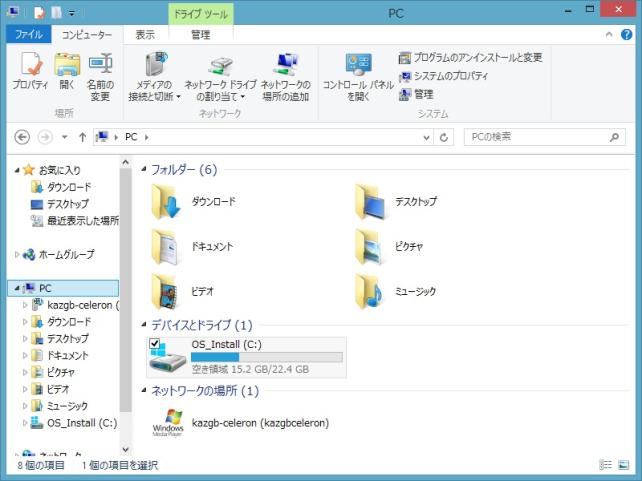Screen dimensions: 642x481
Task: Switch to the Manage (管理) ribbon tab
Action: point(201,35)
